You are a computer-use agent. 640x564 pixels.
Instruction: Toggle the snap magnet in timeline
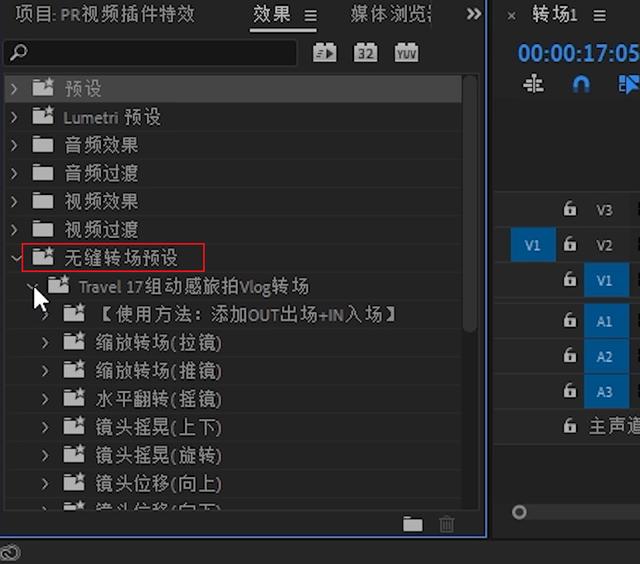click(x=581, y=85)
